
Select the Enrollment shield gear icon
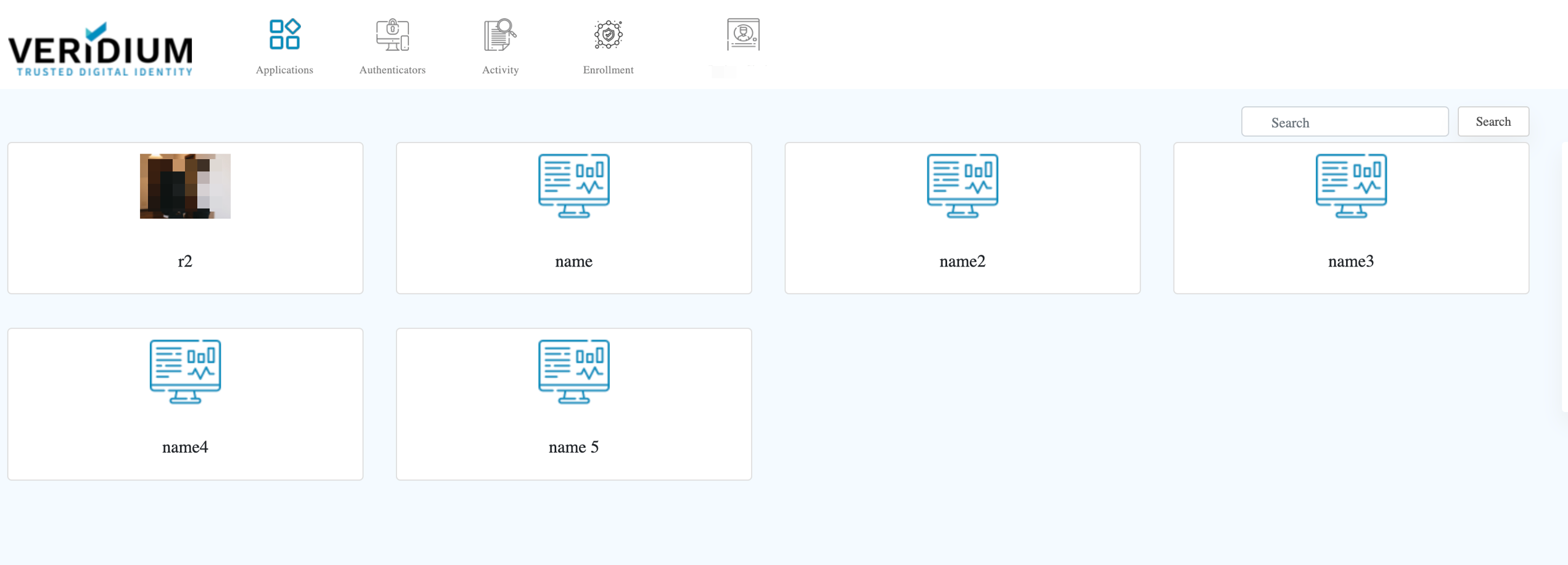point(608,35)
